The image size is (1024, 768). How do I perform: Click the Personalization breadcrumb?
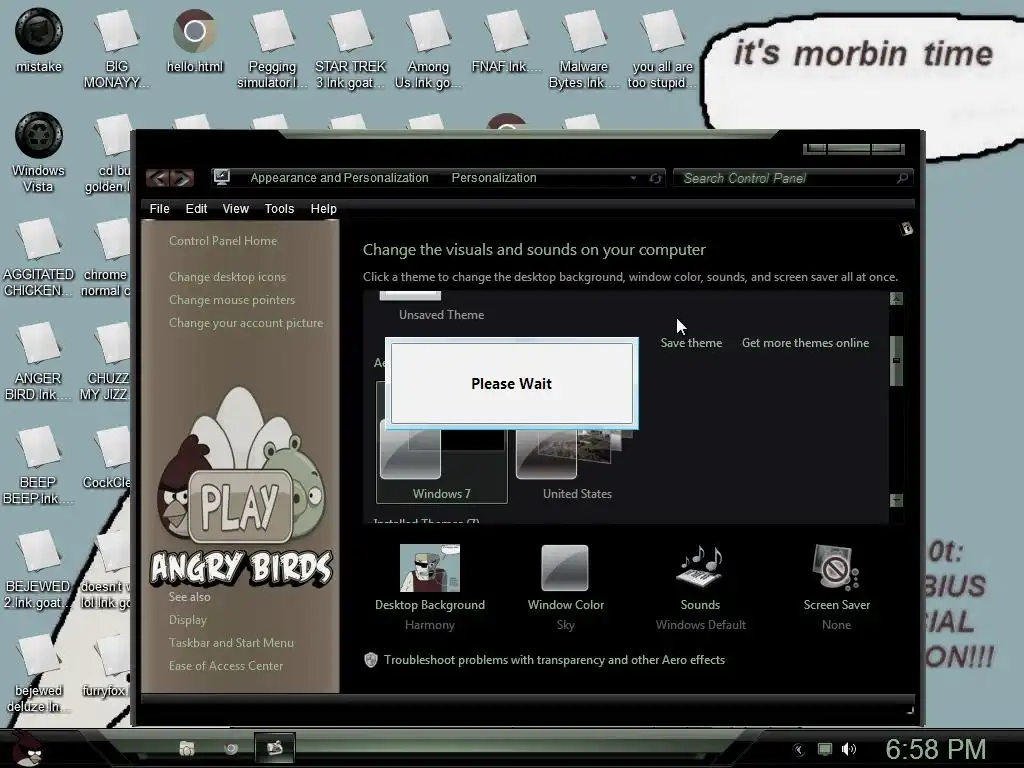494,178
